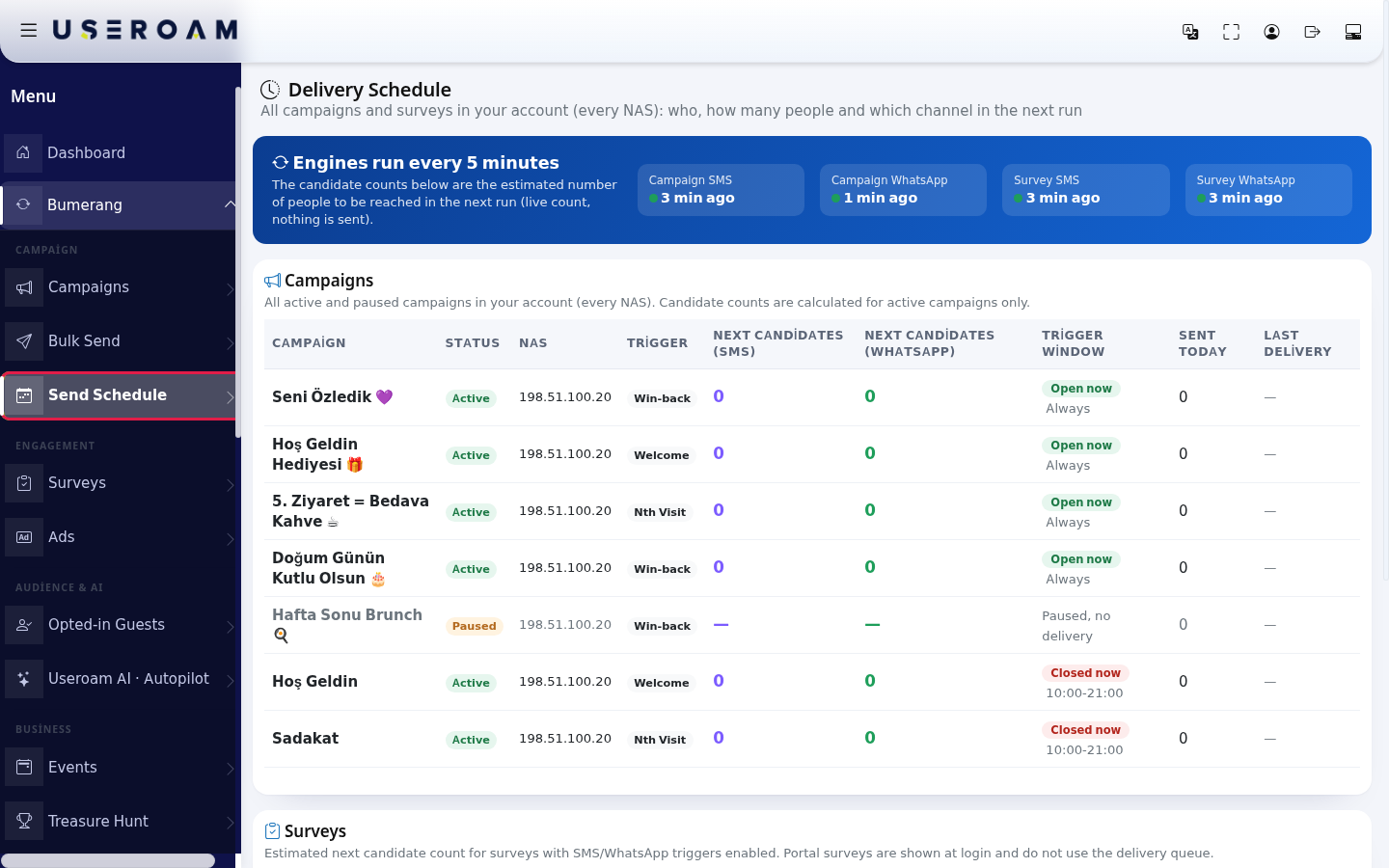Click the Events calendar icon
The width and height of the screenshot is (1389, 868).
point(24,768)
